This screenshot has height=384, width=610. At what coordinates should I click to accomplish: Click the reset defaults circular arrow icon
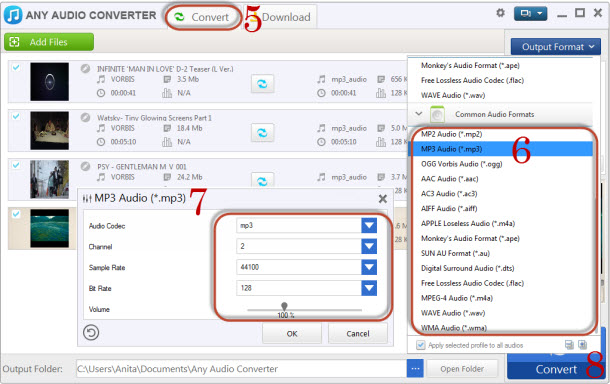tap(91, 333)
